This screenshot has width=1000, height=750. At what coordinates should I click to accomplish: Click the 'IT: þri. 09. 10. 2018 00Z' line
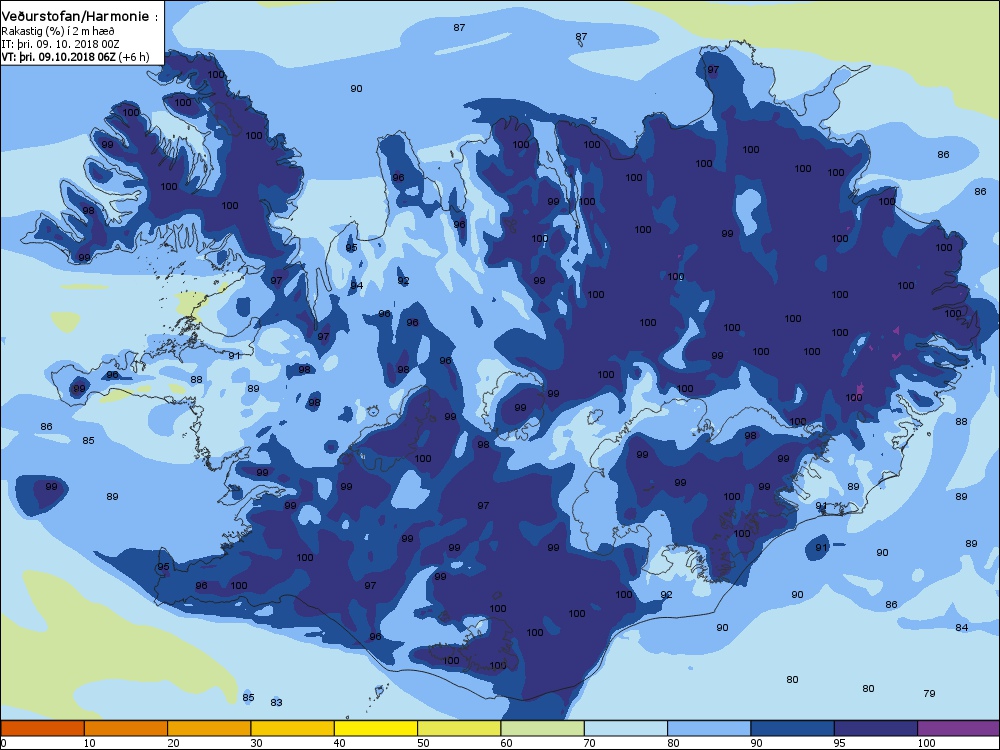pos(61,44)
